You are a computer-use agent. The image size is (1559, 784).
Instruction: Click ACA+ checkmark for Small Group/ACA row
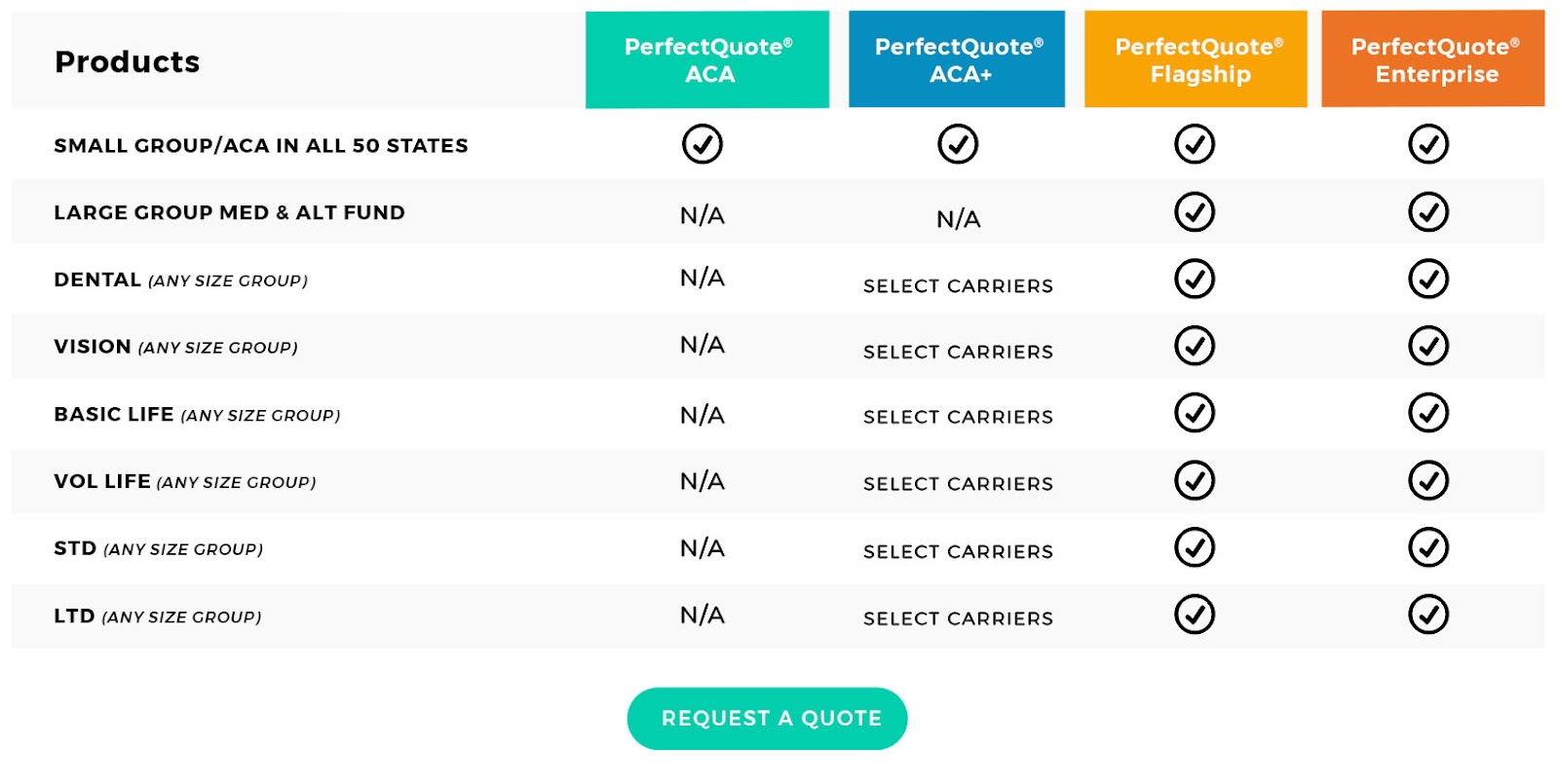point(958,144)
